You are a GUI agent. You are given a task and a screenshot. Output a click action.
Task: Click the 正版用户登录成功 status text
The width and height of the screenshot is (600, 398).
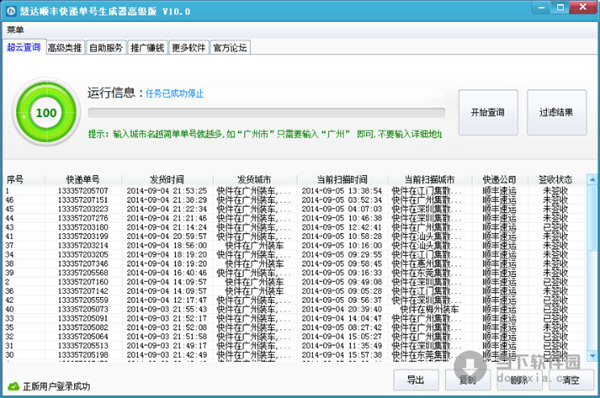[x=57, y=387]
